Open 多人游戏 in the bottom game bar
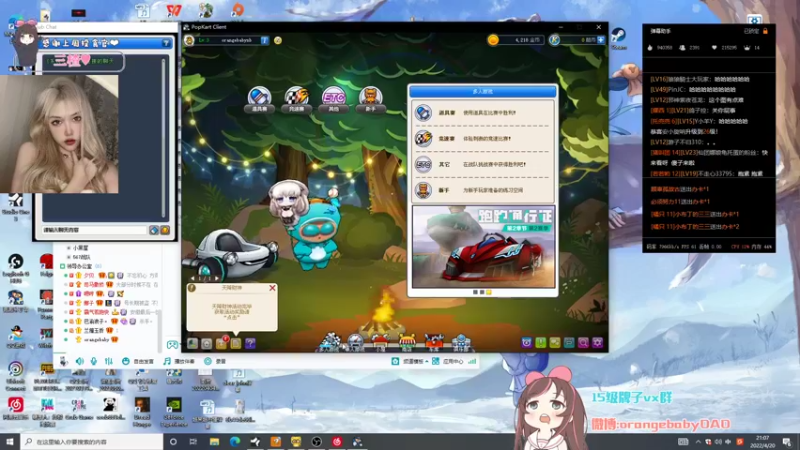Image resolution: width=800 pixels, height=450 pixels. click(x=330, y=341)
